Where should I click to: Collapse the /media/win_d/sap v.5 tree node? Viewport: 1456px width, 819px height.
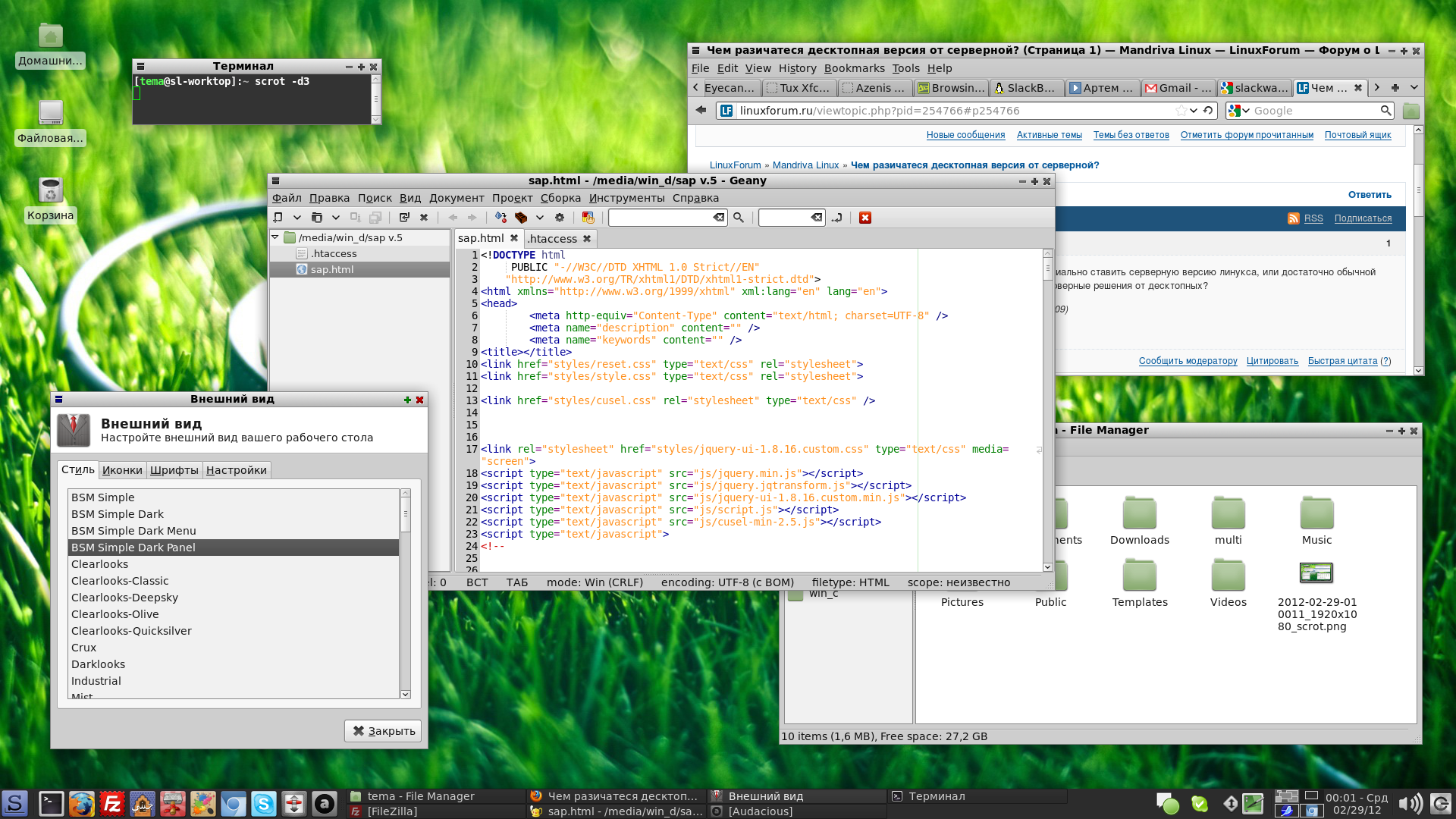pyautogui.click(x=275, y=237)
